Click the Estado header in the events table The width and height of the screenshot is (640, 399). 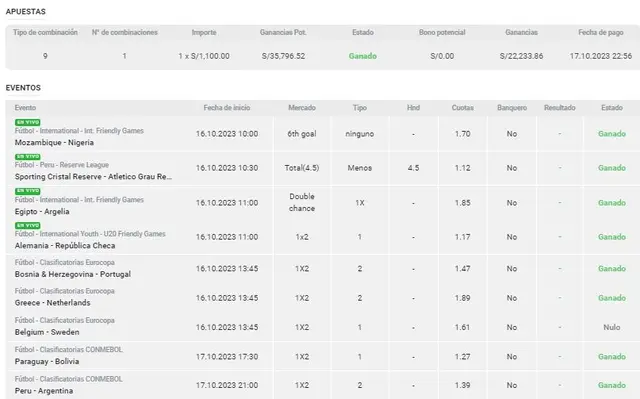click(612, 108)
